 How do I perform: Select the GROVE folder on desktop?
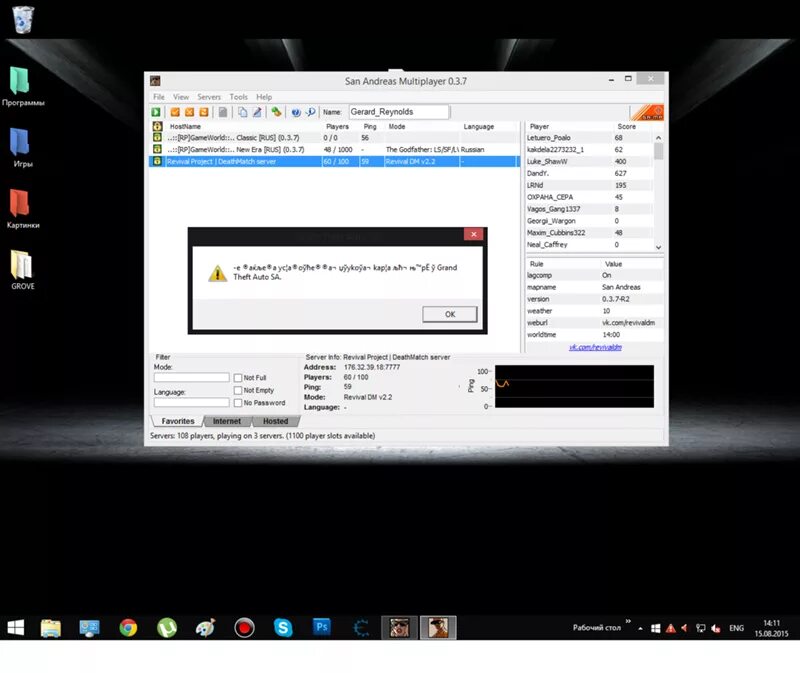tap(22, 270)
